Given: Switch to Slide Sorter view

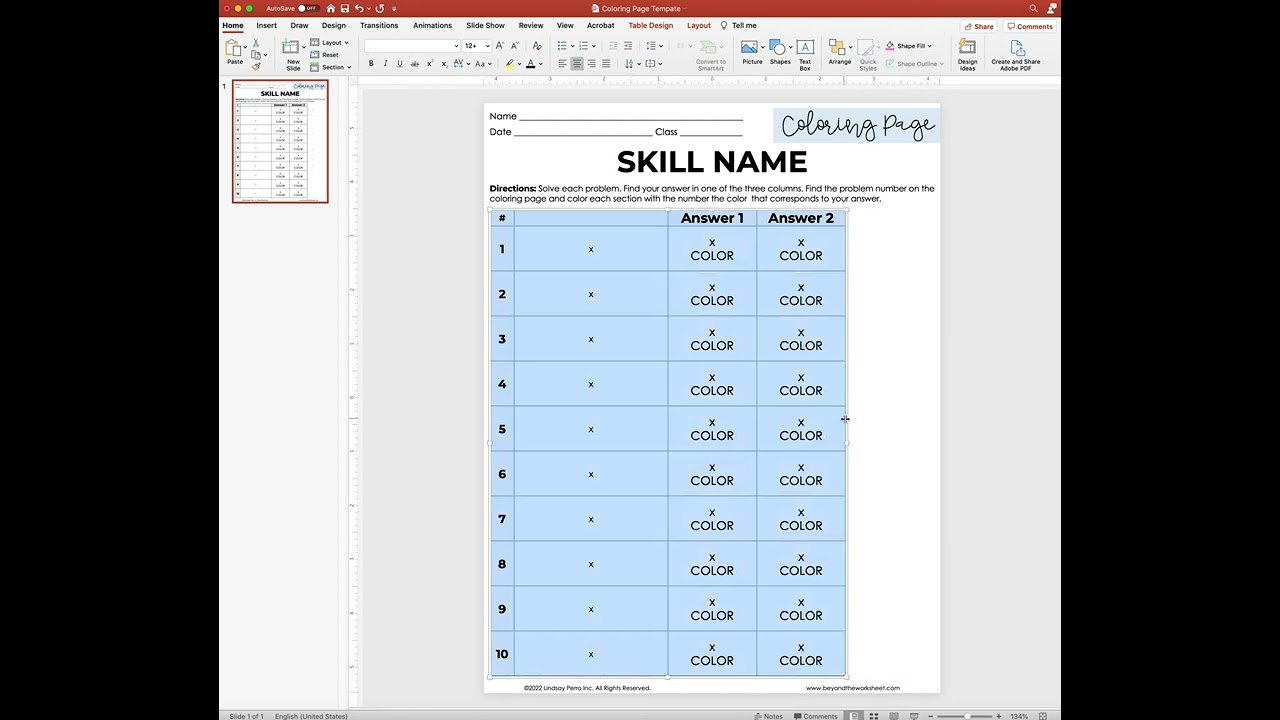Looking at the screenshot, I should 874,716.
